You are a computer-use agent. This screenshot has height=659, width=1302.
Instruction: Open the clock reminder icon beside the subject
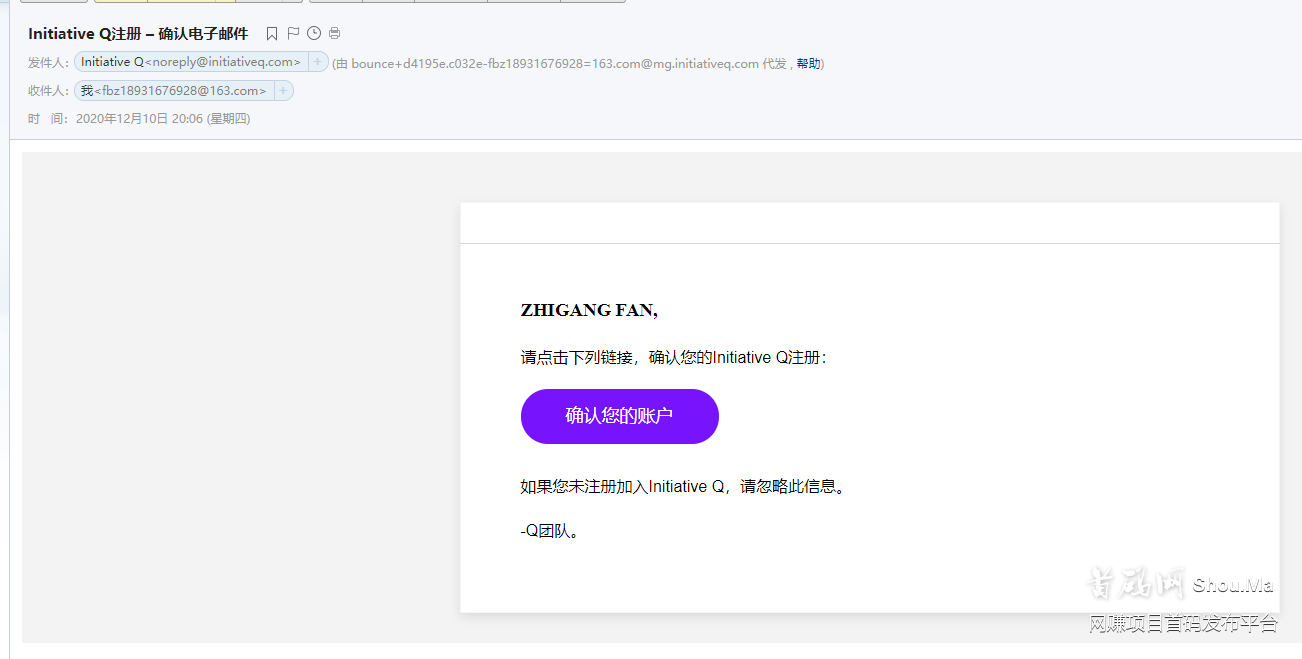314,33
